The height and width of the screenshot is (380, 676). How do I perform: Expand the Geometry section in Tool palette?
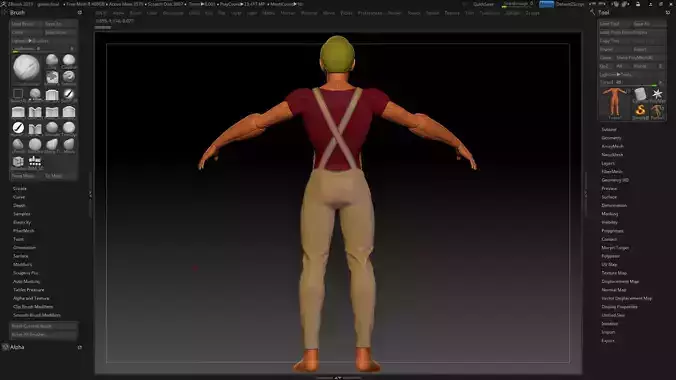coord(611,138)
